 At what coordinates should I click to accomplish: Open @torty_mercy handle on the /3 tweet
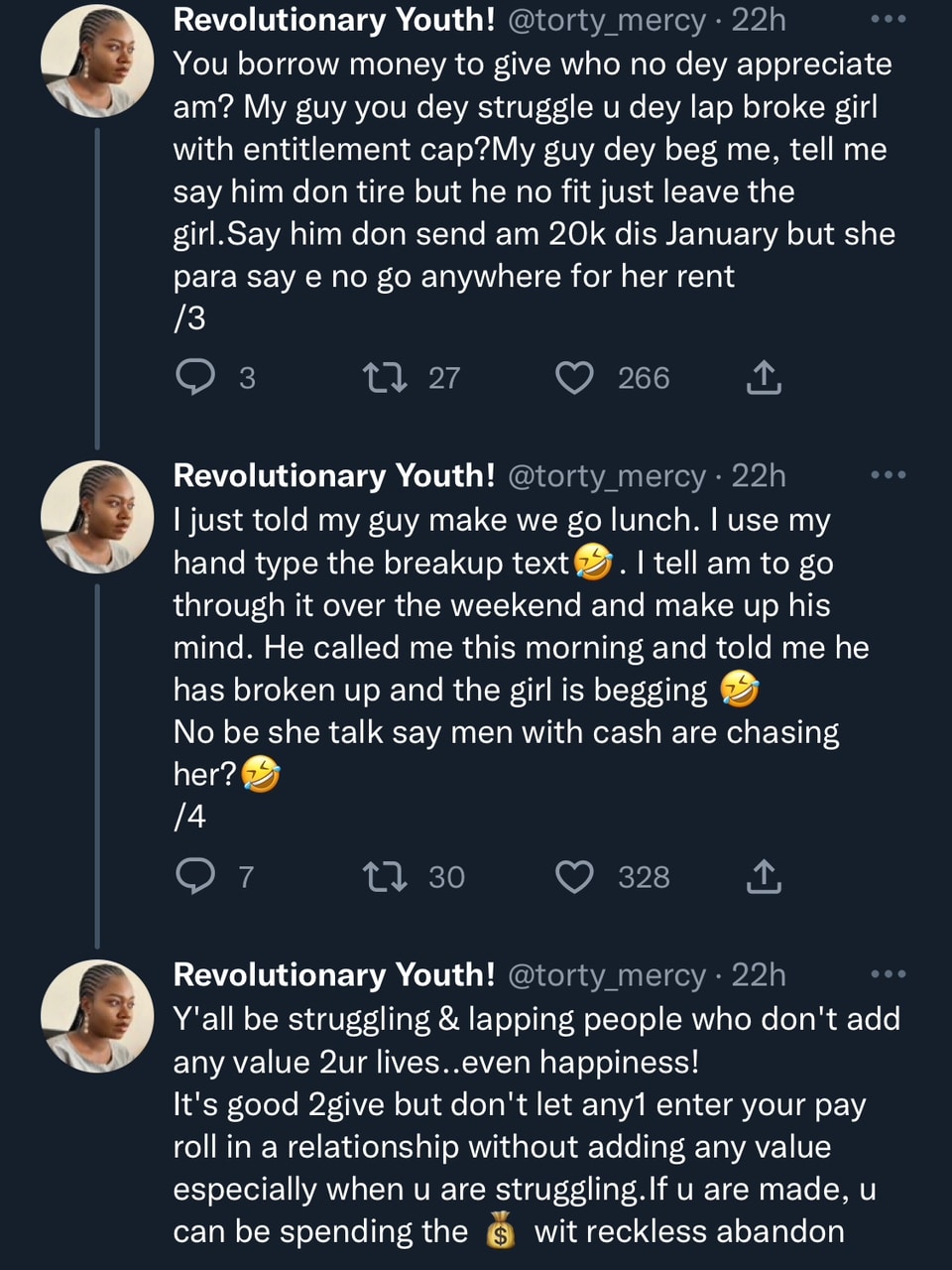(x=606, y=20)
